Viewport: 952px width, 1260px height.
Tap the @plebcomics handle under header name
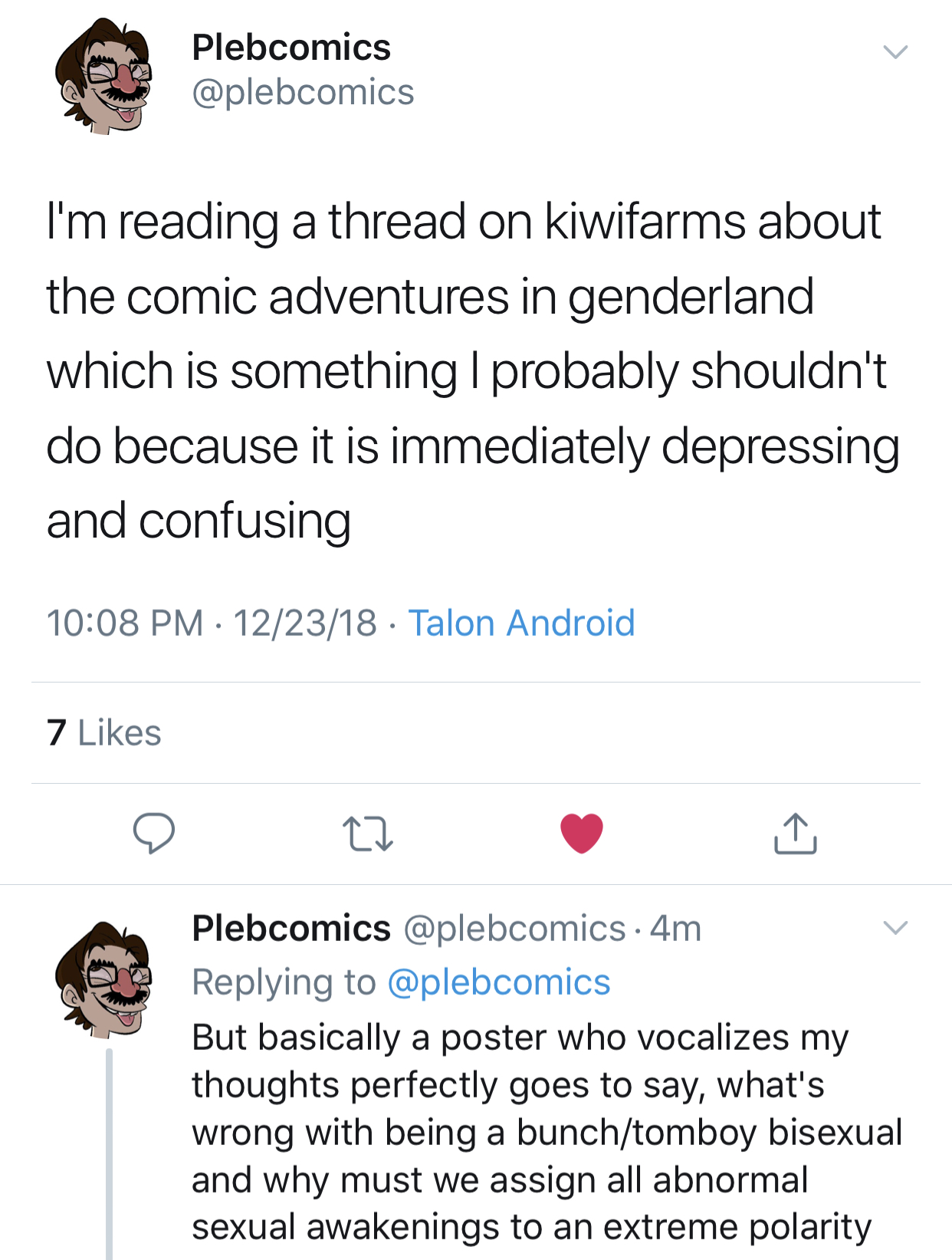coord(303,93)
